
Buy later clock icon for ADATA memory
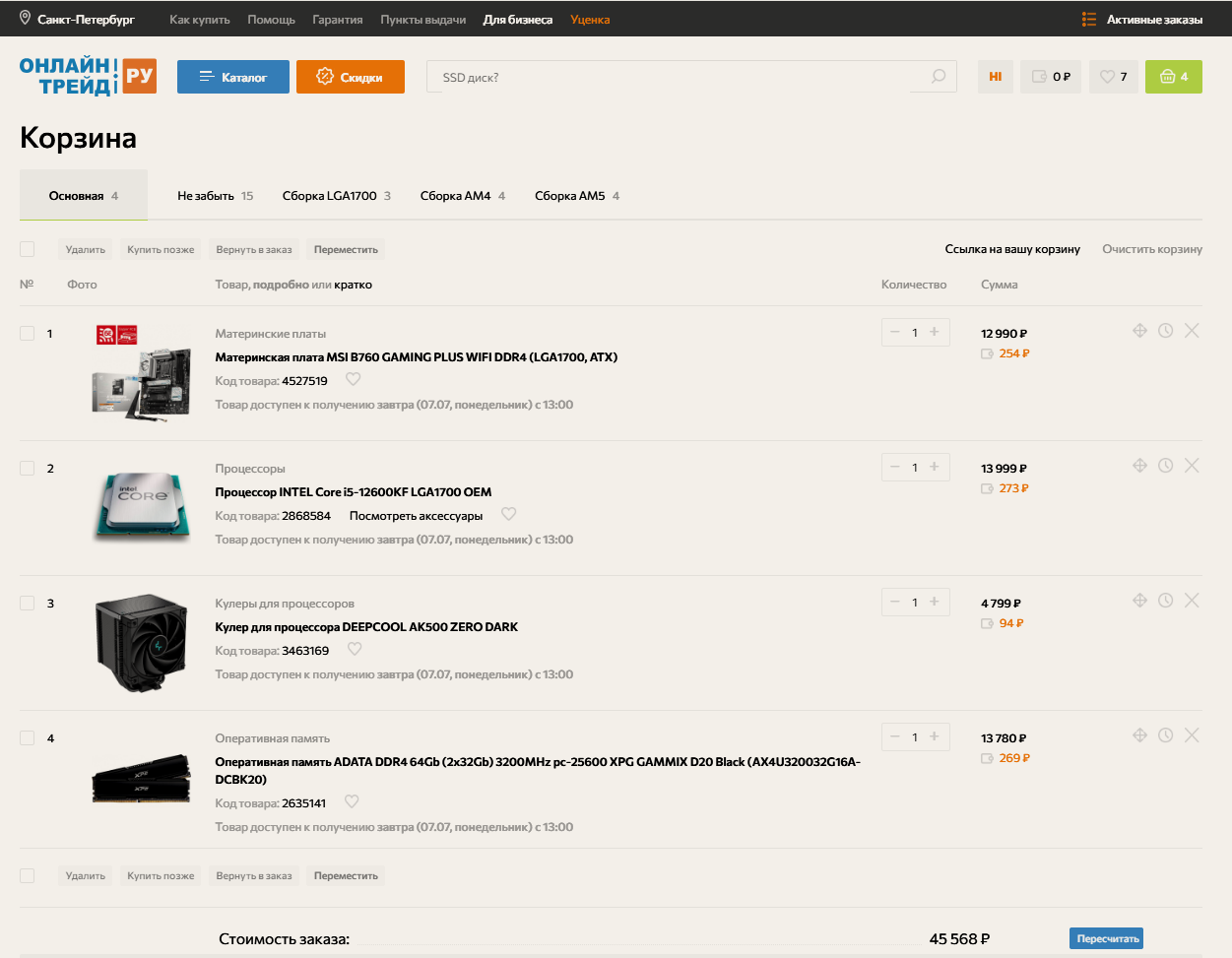coord(1165,735)
